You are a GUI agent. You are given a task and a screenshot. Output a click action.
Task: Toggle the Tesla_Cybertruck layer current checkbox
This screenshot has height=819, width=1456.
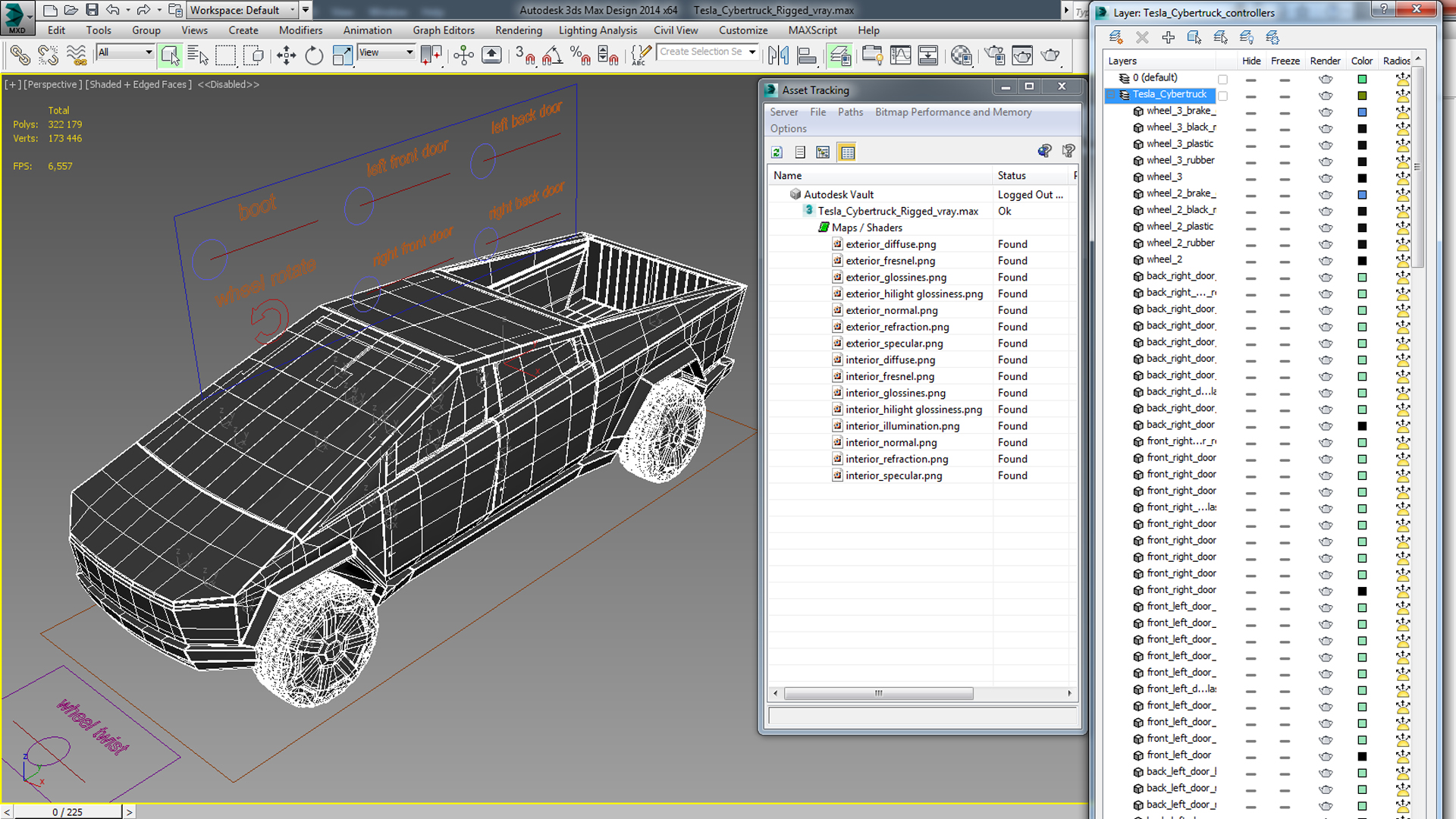click(1222, 96)
